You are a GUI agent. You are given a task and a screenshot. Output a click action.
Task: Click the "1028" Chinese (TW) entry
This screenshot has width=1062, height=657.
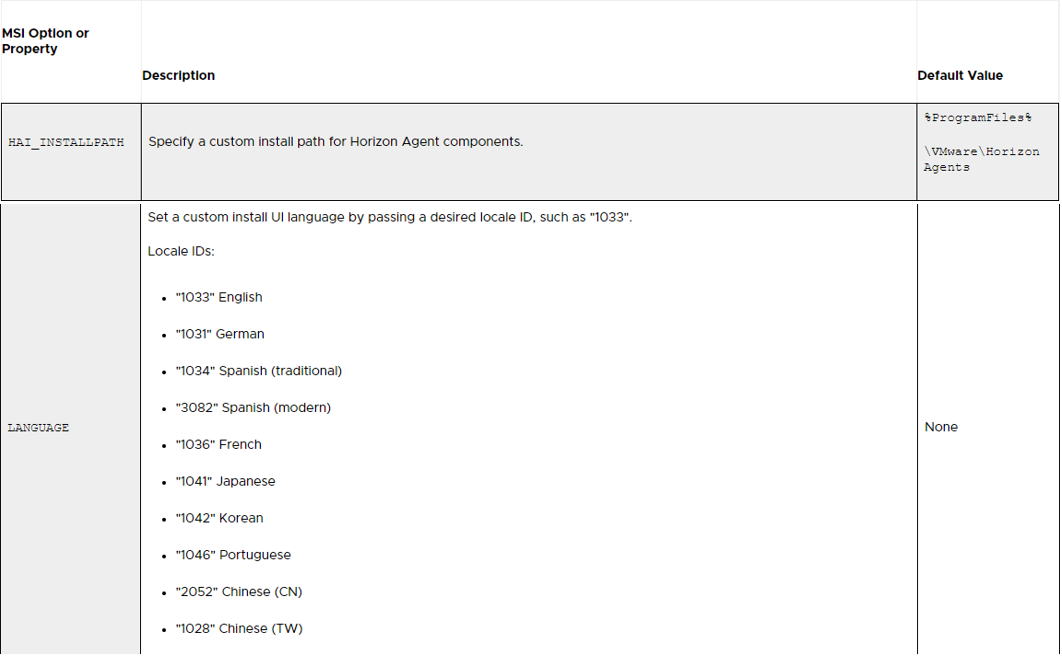[238, 629]
